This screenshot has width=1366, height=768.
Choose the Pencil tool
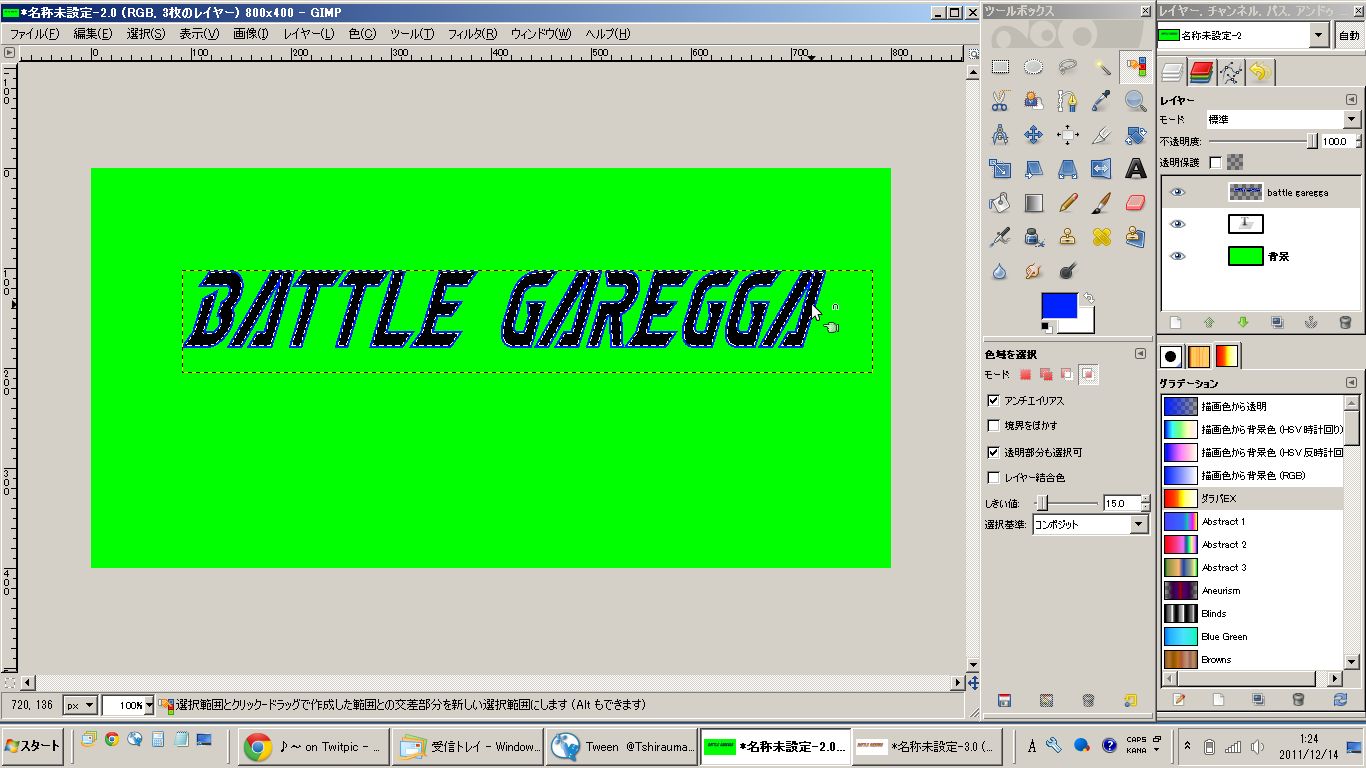coord(1068,203)
